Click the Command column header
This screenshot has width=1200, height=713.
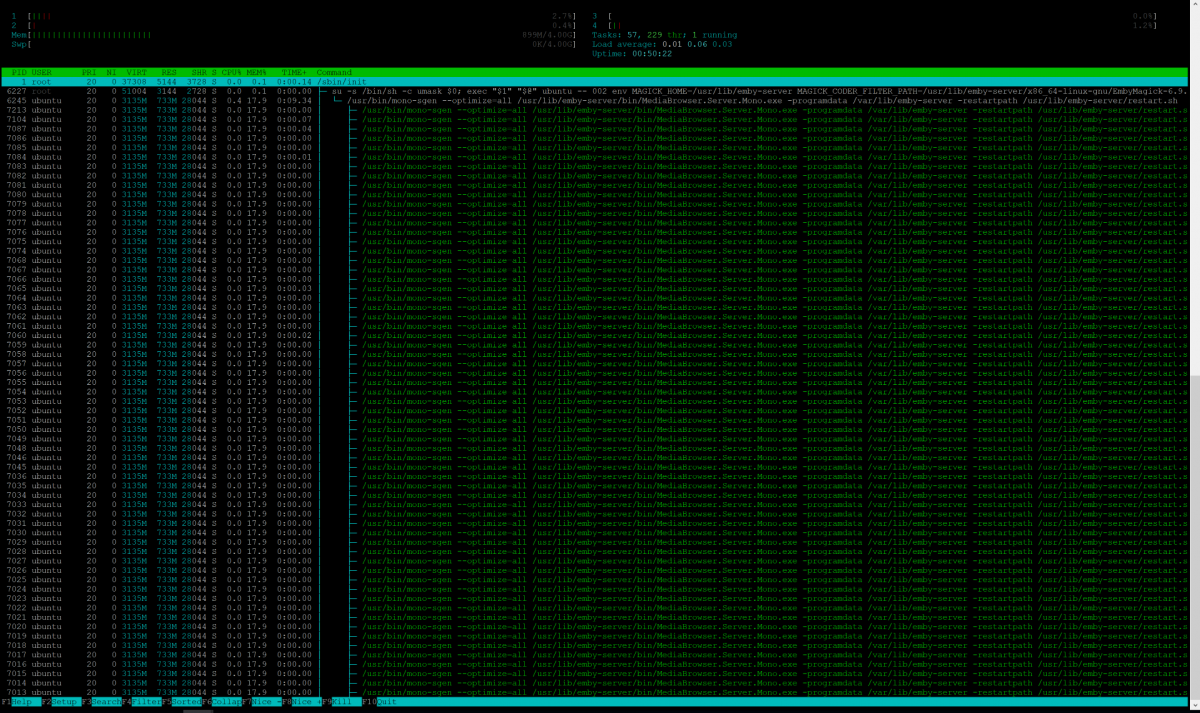point(335,73)
